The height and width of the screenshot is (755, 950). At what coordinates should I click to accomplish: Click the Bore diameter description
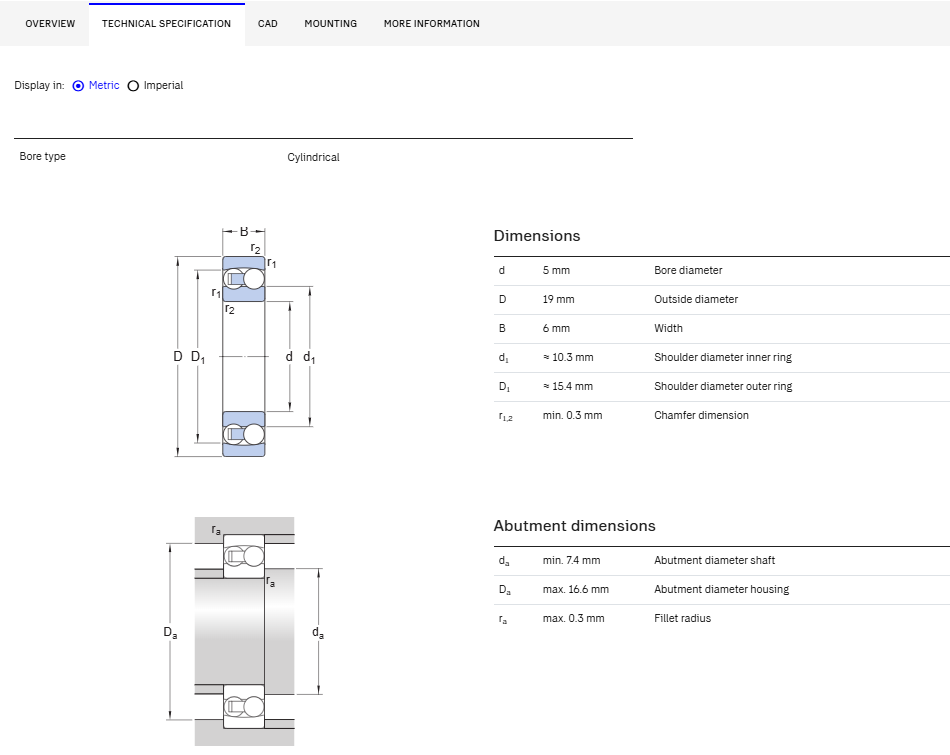(x=688, y=270)
